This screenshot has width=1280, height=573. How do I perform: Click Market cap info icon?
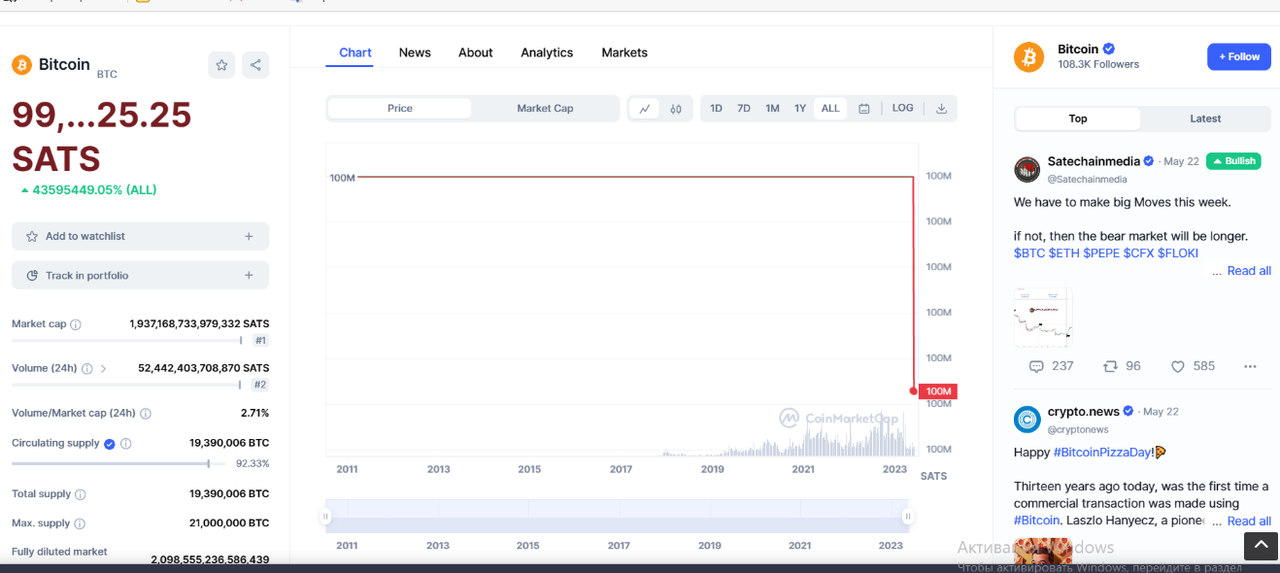point(76,324)
